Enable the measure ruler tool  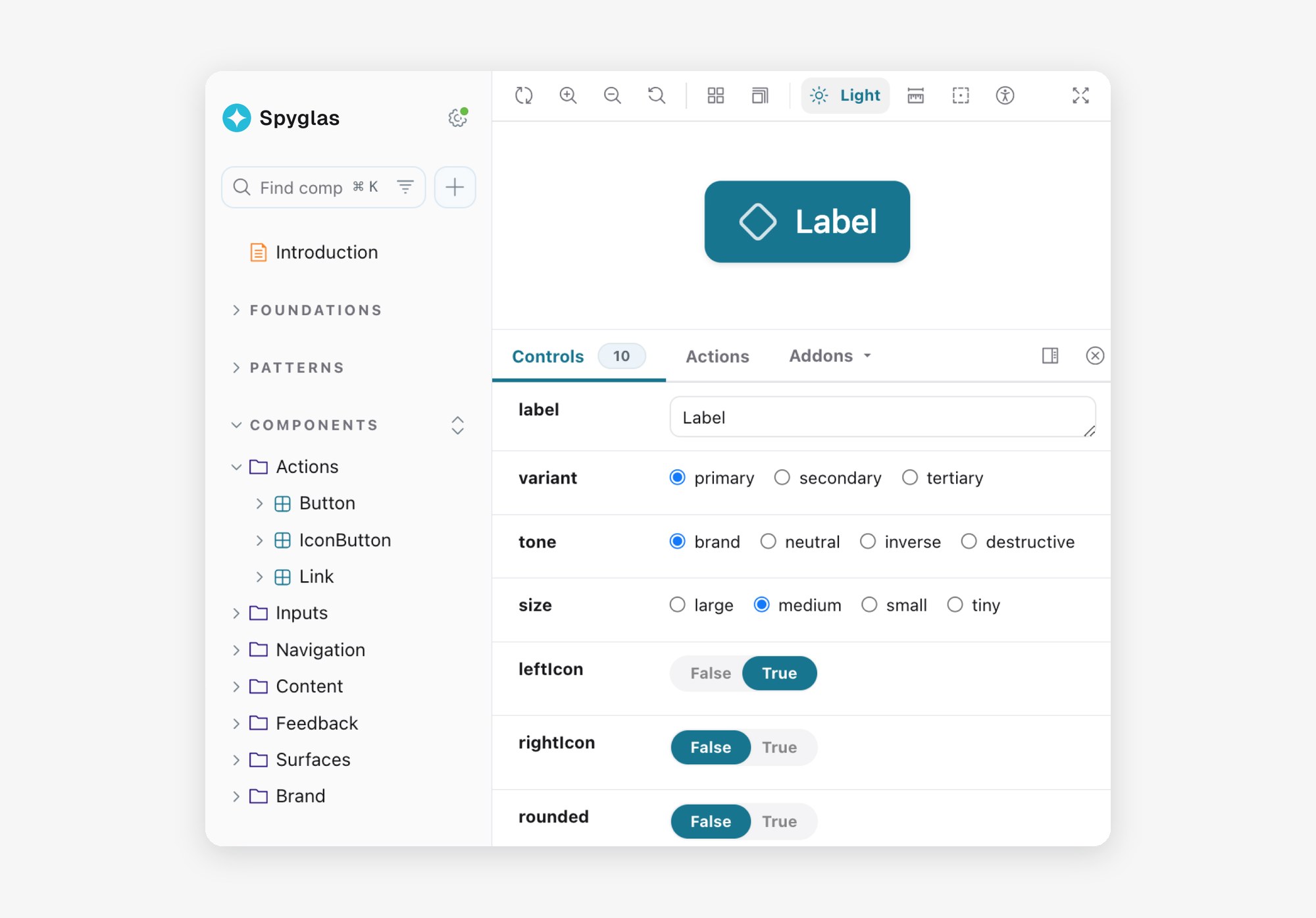916,95
